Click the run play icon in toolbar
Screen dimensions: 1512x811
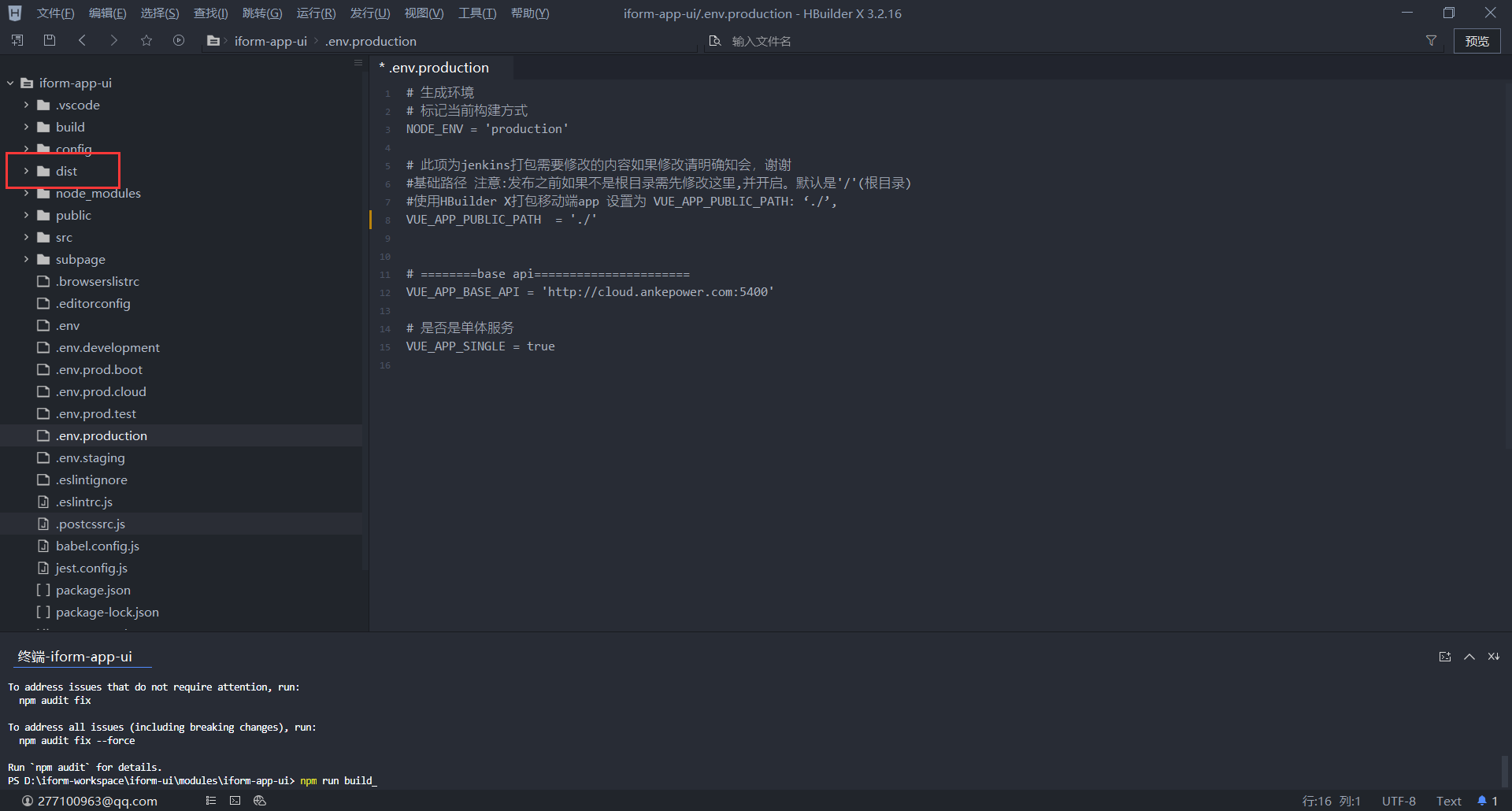(x=179, y=40)
